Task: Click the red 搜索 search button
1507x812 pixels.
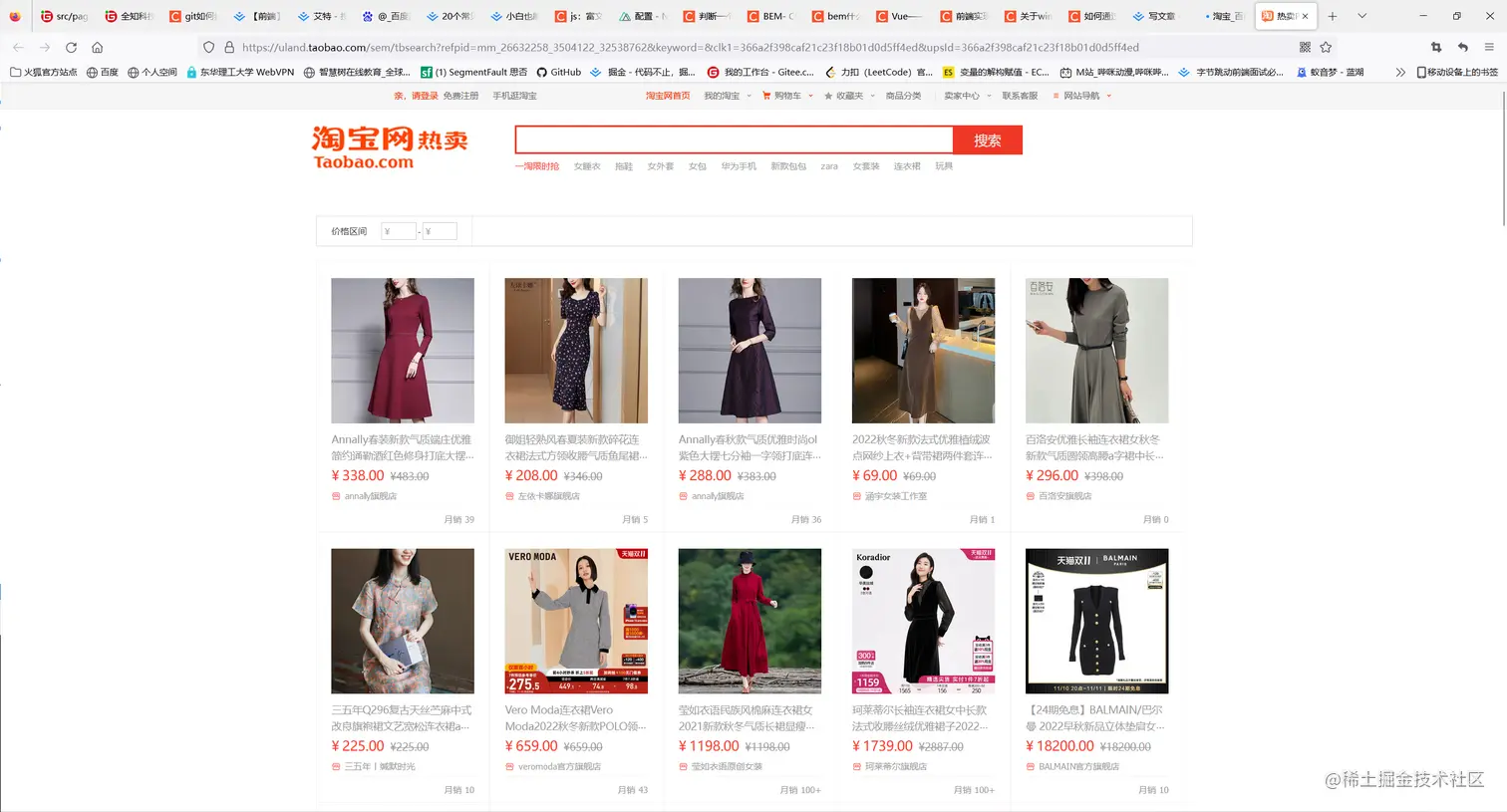Action: click(x=988, y=140)
